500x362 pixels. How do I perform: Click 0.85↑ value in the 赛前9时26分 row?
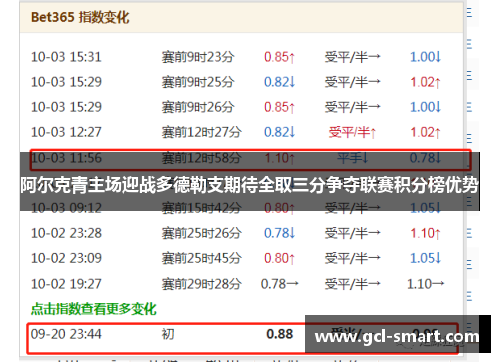click(279, 107)
